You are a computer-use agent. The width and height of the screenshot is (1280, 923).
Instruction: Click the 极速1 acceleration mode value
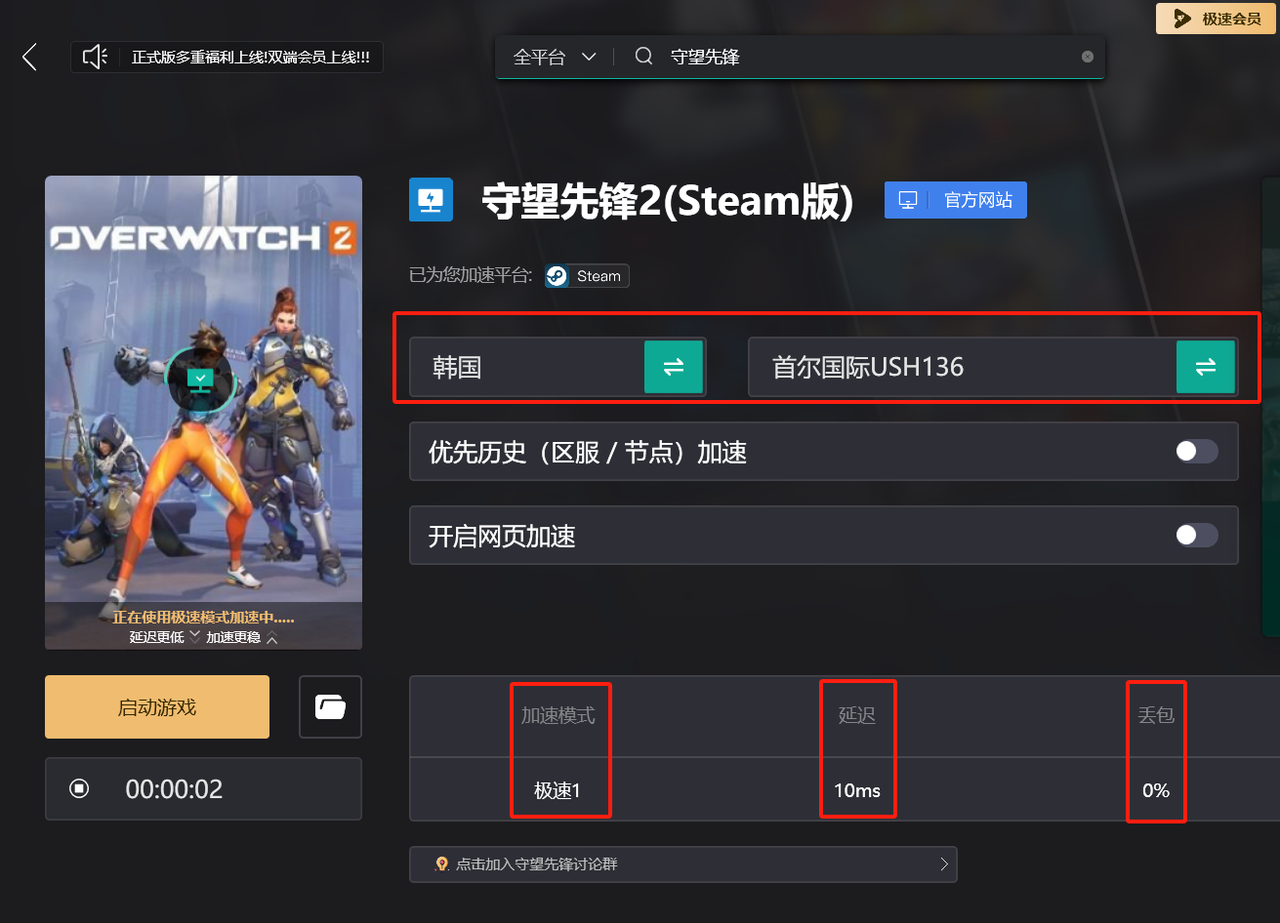pyautogui.click(x=557, y=790)
